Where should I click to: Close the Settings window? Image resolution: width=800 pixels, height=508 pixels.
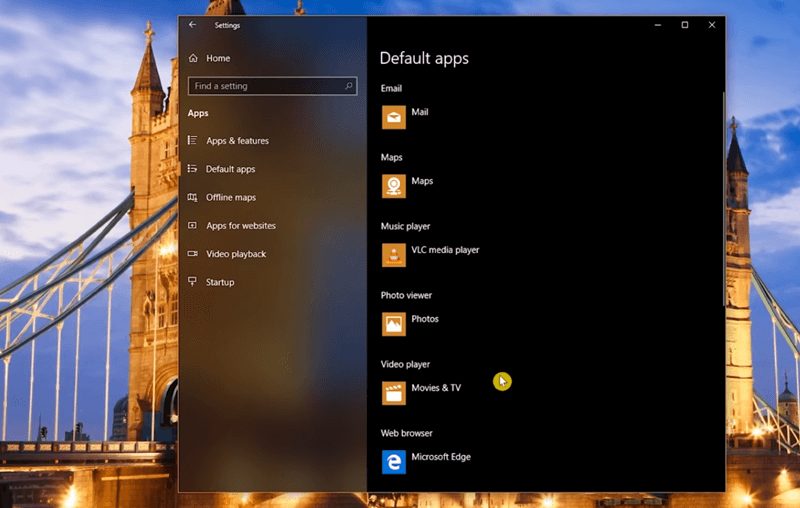click(x=712, y=24)
